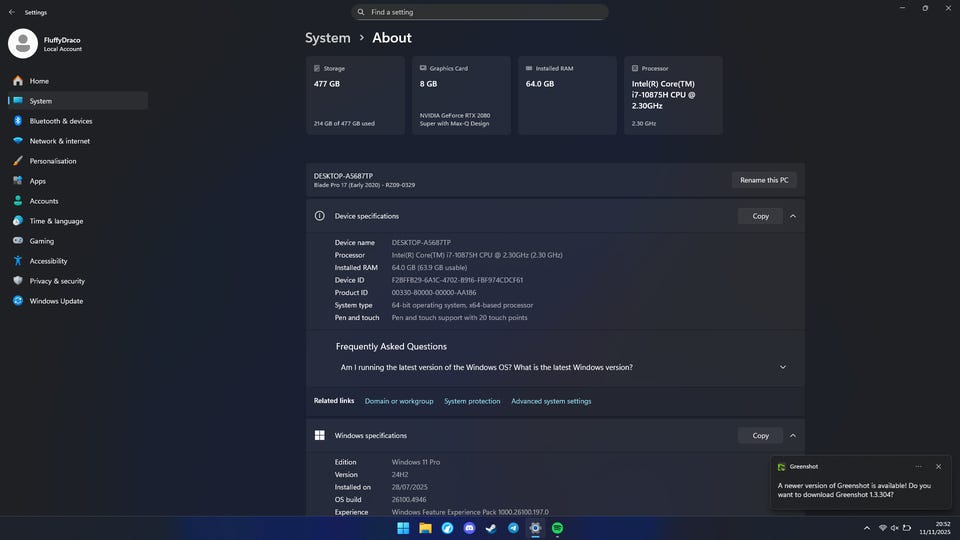This screenshot has height=540, width=960.
Task: Click the Windows Update sync icon
Action: click(18, 301)
